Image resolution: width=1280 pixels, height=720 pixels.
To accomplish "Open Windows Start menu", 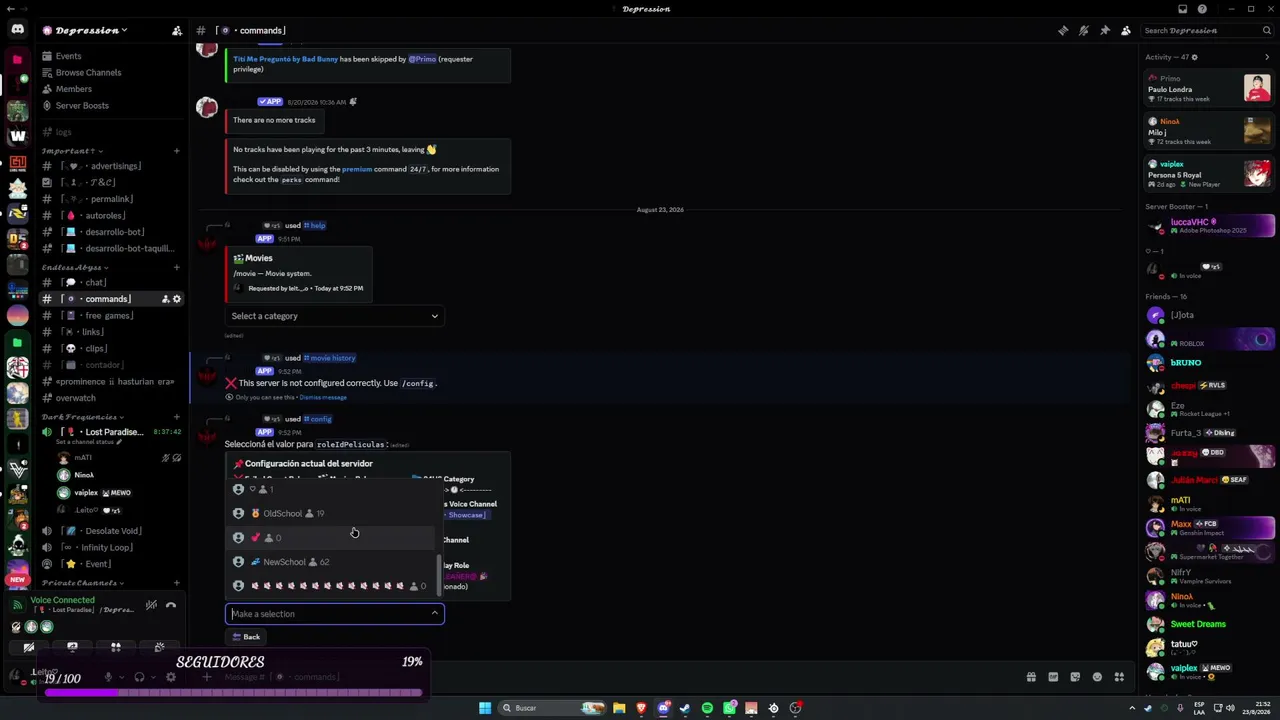I will tap(485, 708).
